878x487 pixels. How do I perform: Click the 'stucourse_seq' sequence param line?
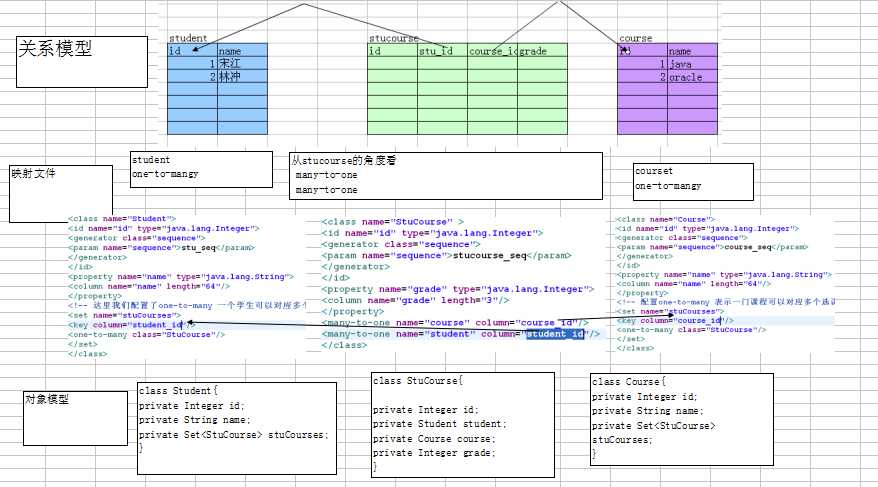pyautogui.click(x=446, y=255)
